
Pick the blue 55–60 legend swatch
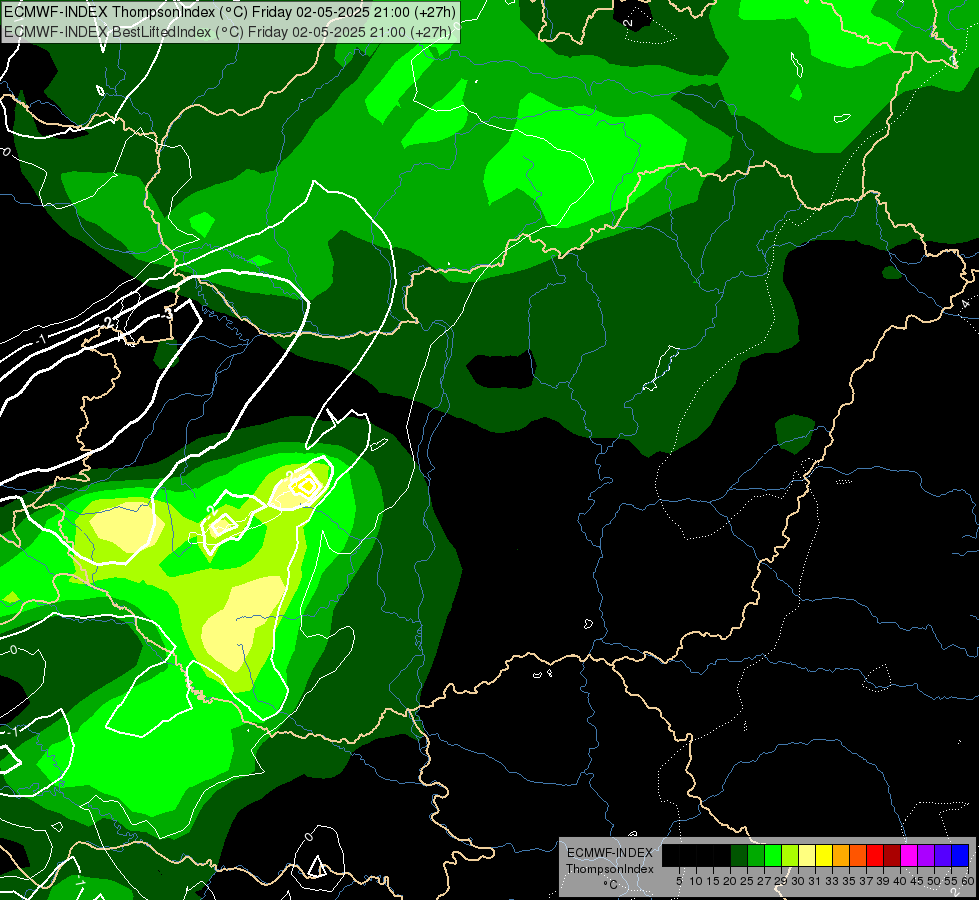click(x=960, y=855)
